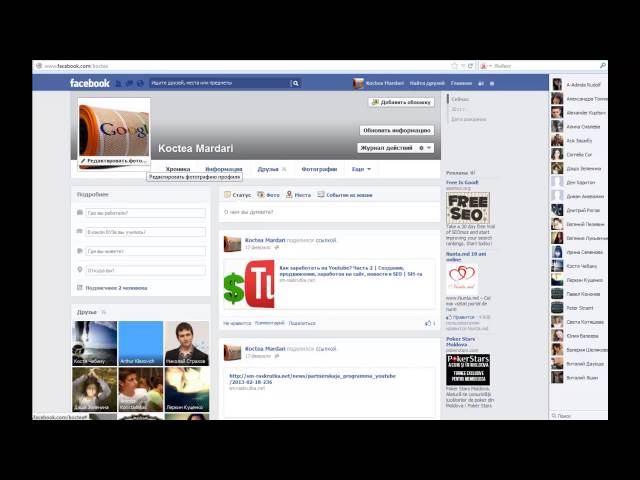Open notifications globe icon in header

(140, 83)
